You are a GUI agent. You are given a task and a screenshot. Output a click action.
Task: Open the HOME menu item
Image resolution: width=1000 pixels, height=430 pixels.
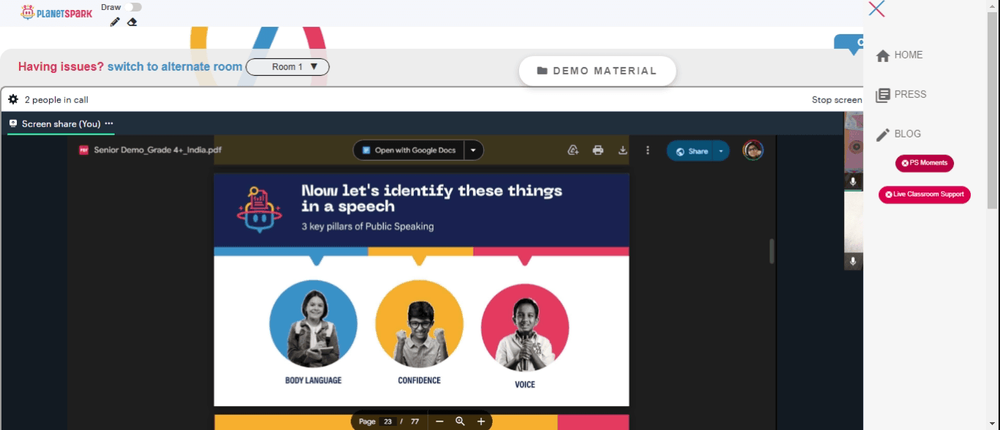coord(899,56)
